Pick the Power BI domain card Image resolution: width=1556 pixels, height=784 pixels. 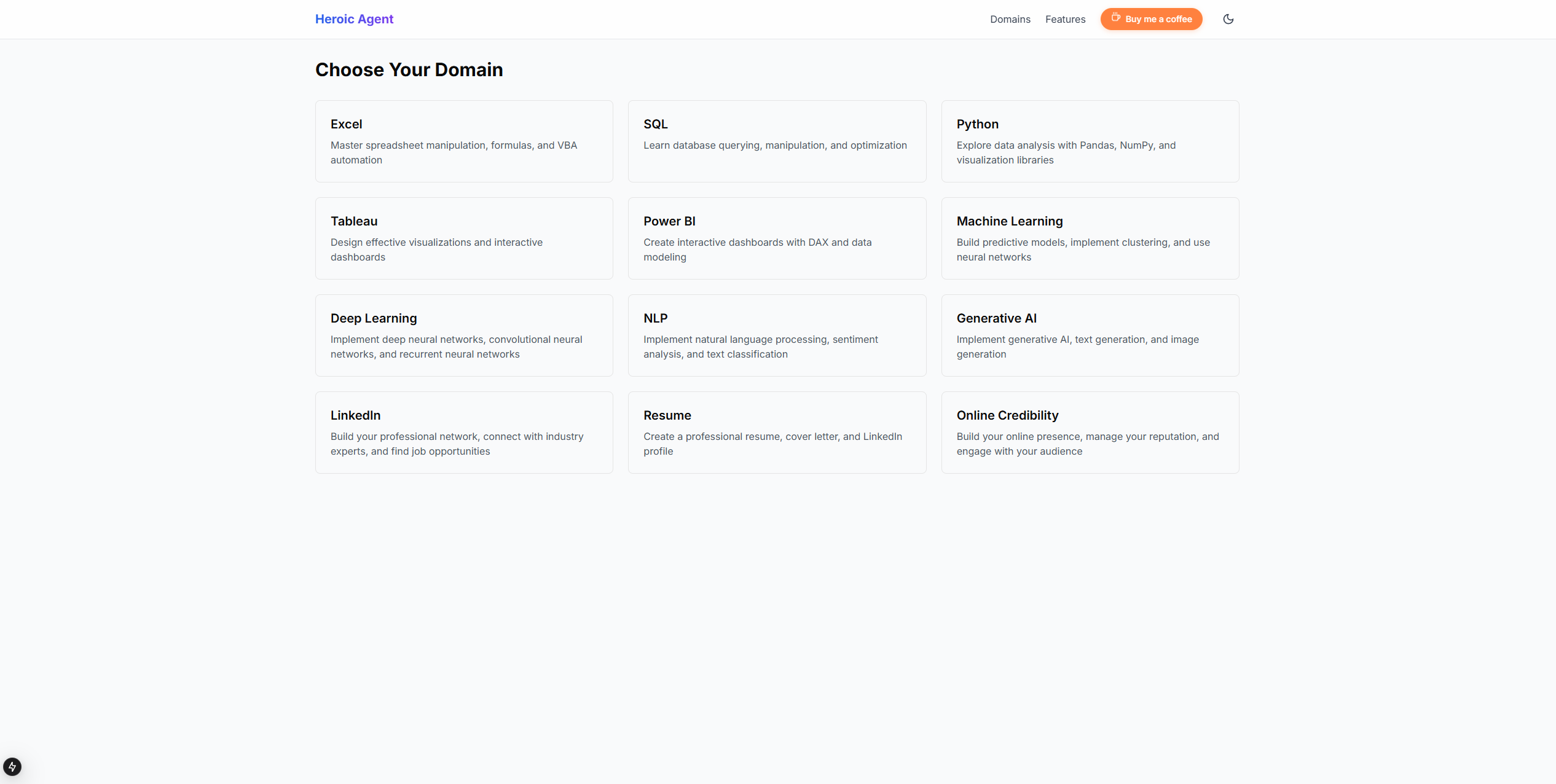click(777, 238)
